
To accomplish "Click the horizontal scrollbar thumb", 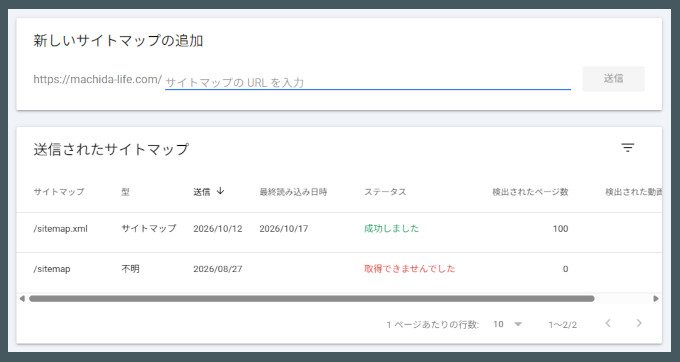I will tap(311, 298).
